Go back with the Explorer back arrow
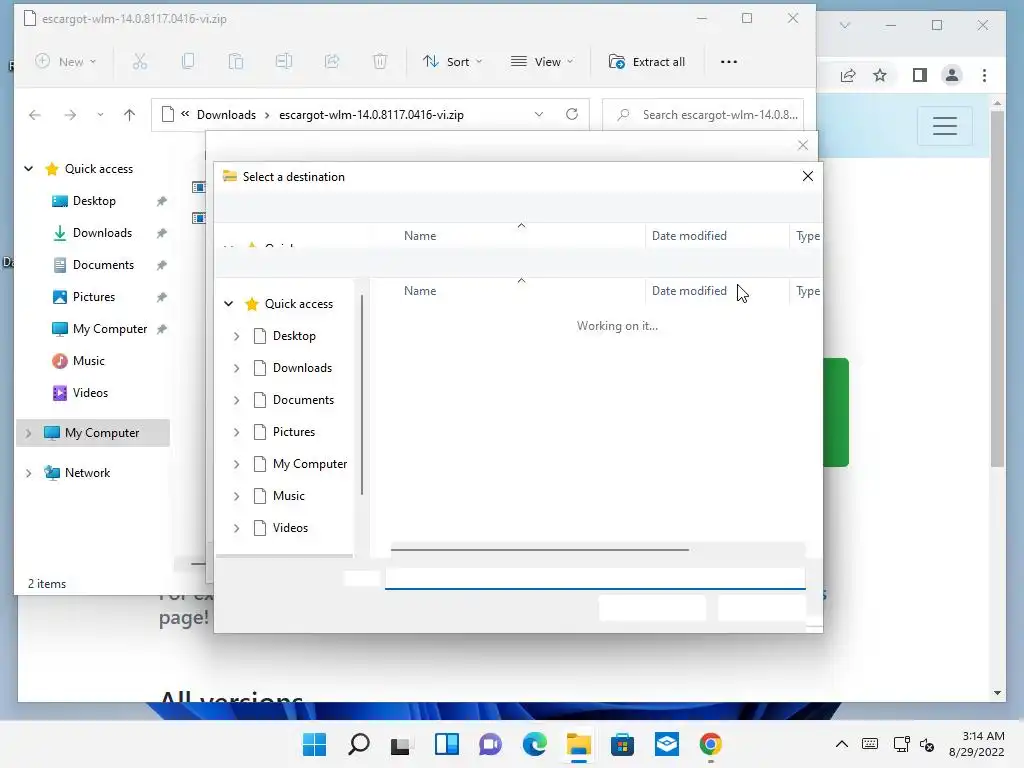Viewport: 1024px width, 768px height. (x=35, y=115)
